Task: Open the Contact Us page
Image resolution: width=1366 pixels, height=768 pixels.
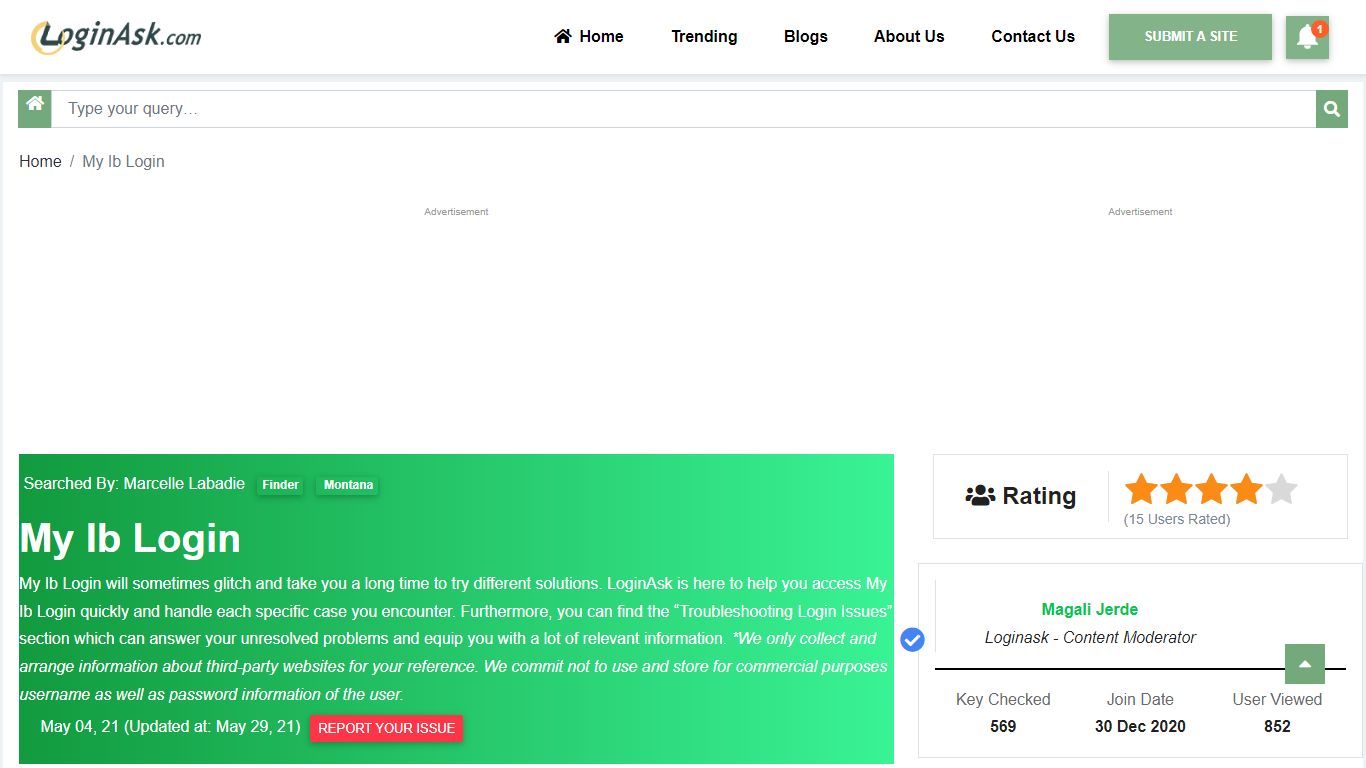Action: [x=1032, y=37]
